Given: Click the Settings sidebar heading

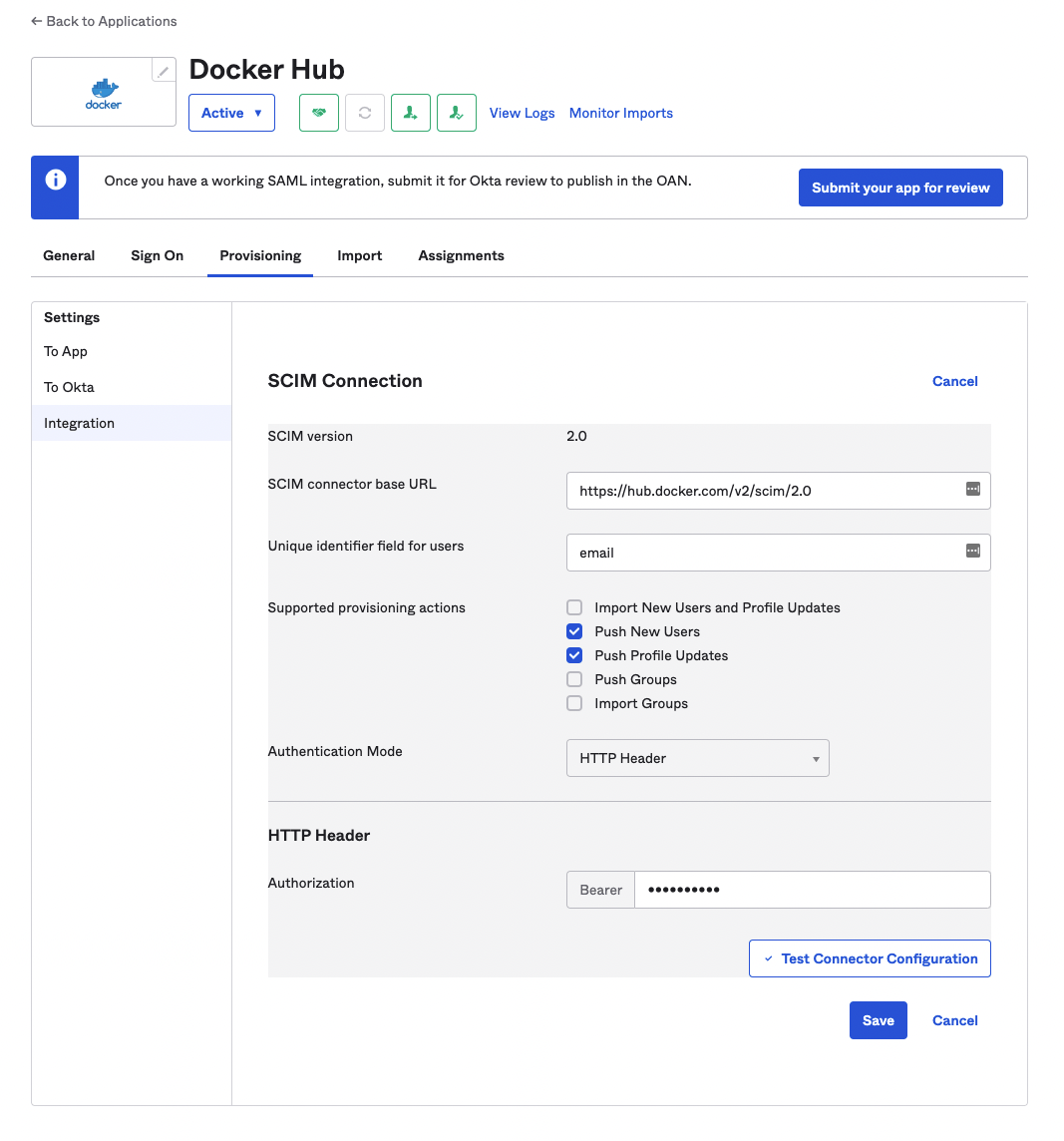Looking at the screenshot, I should click(72, 317).
